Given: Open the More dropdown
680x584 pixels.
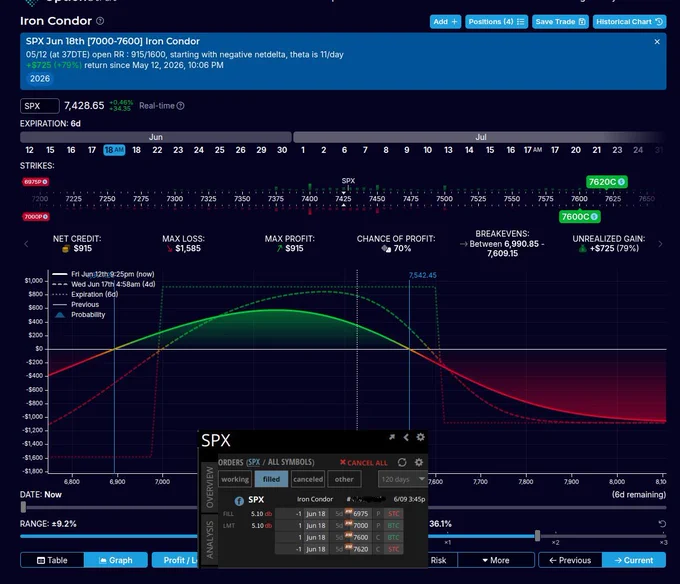Looking at the screenshot, I should (x=496, y=560).
